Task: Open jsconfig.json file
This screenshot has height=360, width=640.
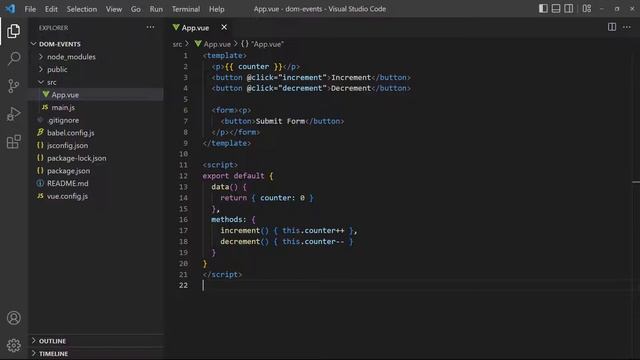Action: (x=96, y=145)
